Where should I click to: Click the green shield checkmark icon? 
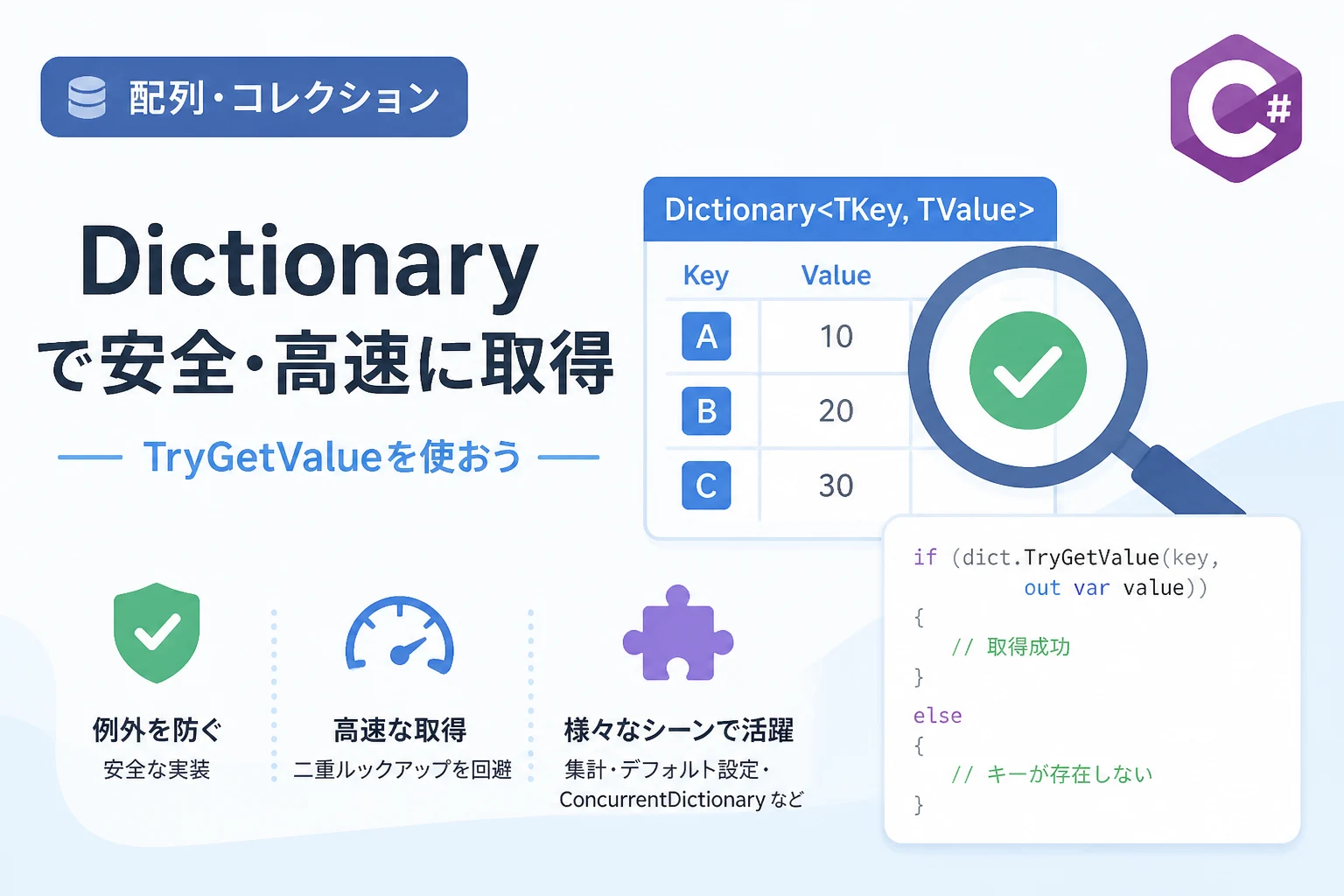coord(157,633)
